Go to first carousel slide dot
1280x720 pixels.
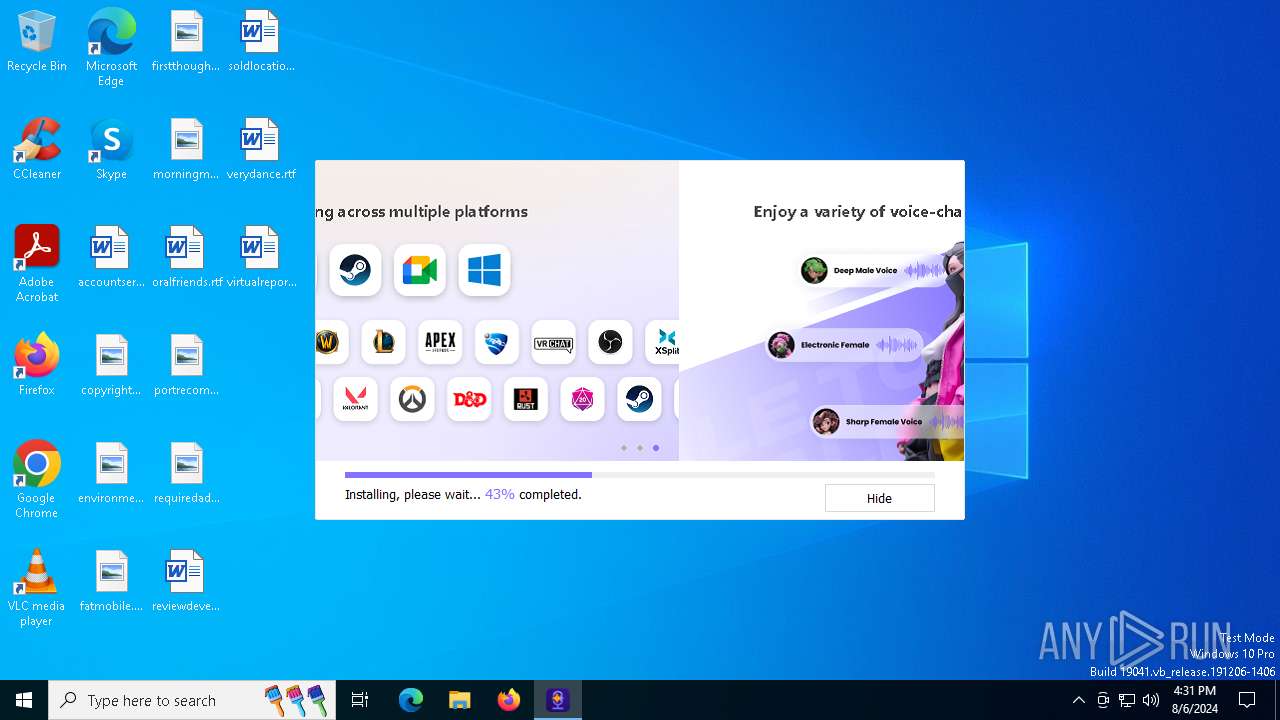(624, 448)
